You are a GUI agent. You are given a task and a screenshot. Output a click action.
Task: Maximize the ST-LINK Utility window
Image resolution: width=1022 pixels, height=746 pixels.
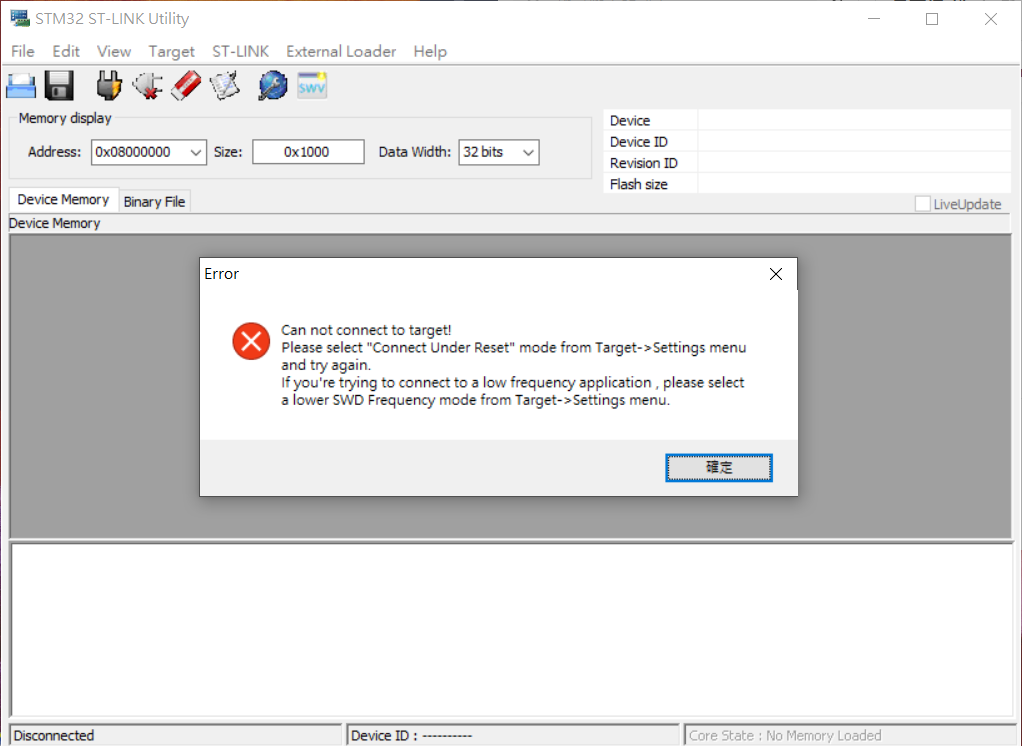[932, 19]
